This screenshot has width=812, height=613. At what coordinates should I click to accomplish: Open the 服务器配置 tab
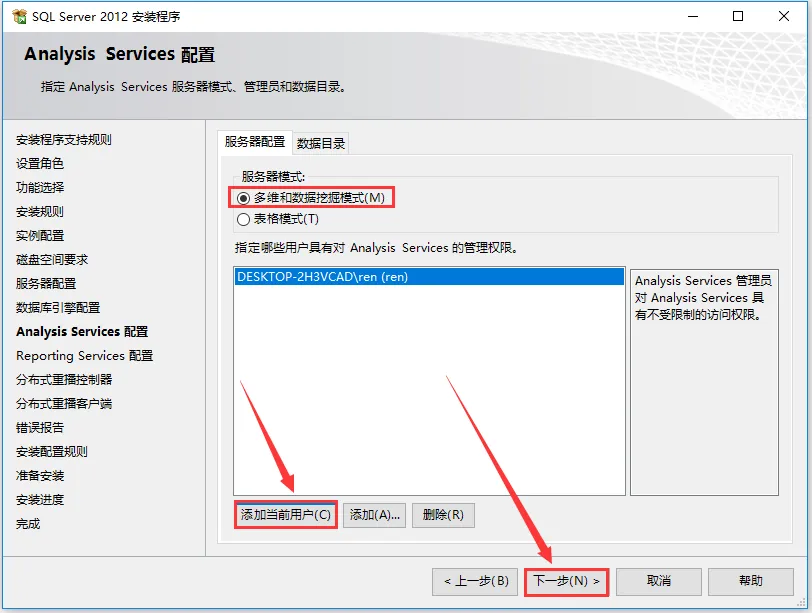[255, 142]
